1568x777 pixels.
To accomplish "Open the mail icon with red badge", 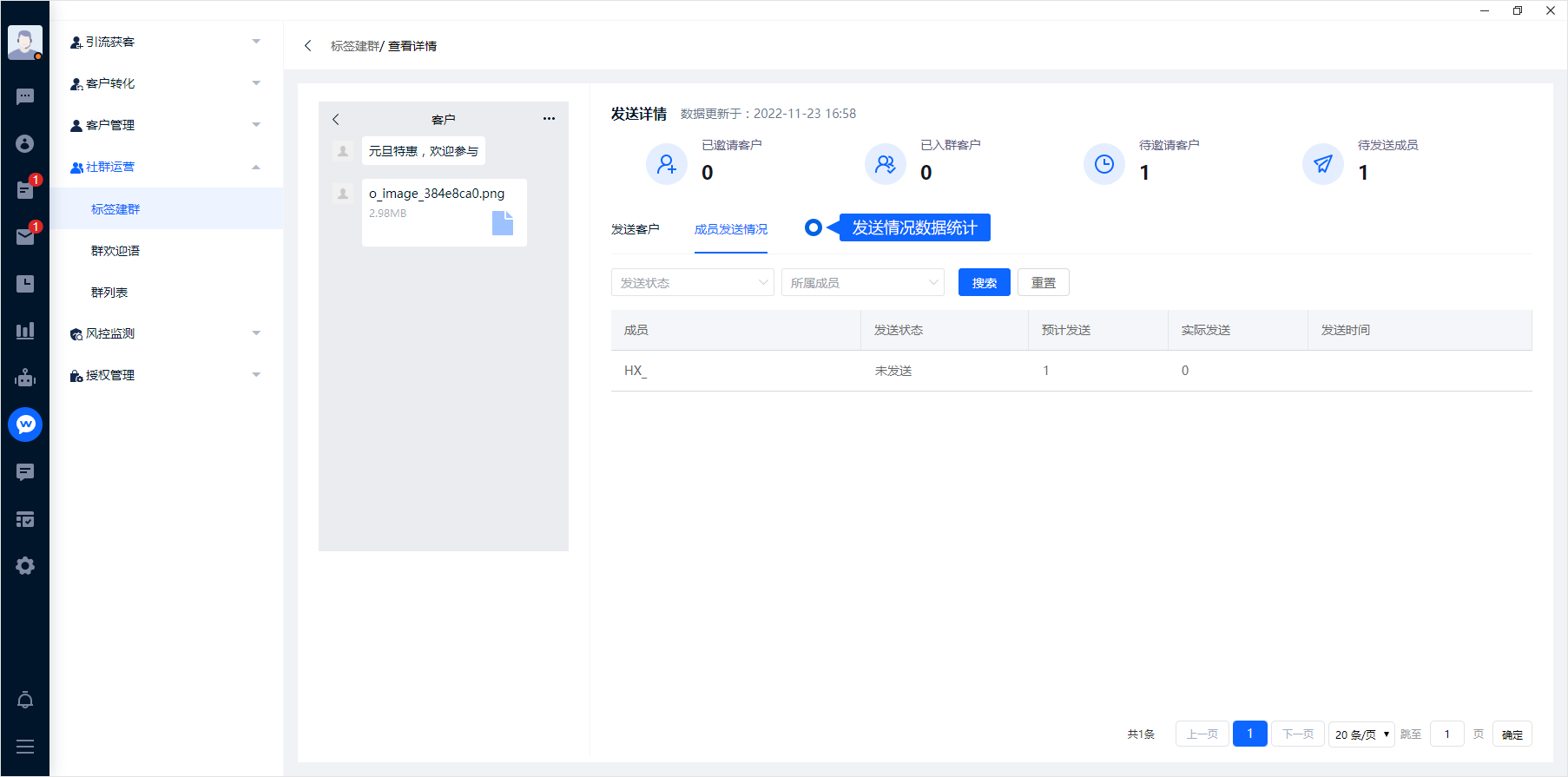I will point(25,236).
